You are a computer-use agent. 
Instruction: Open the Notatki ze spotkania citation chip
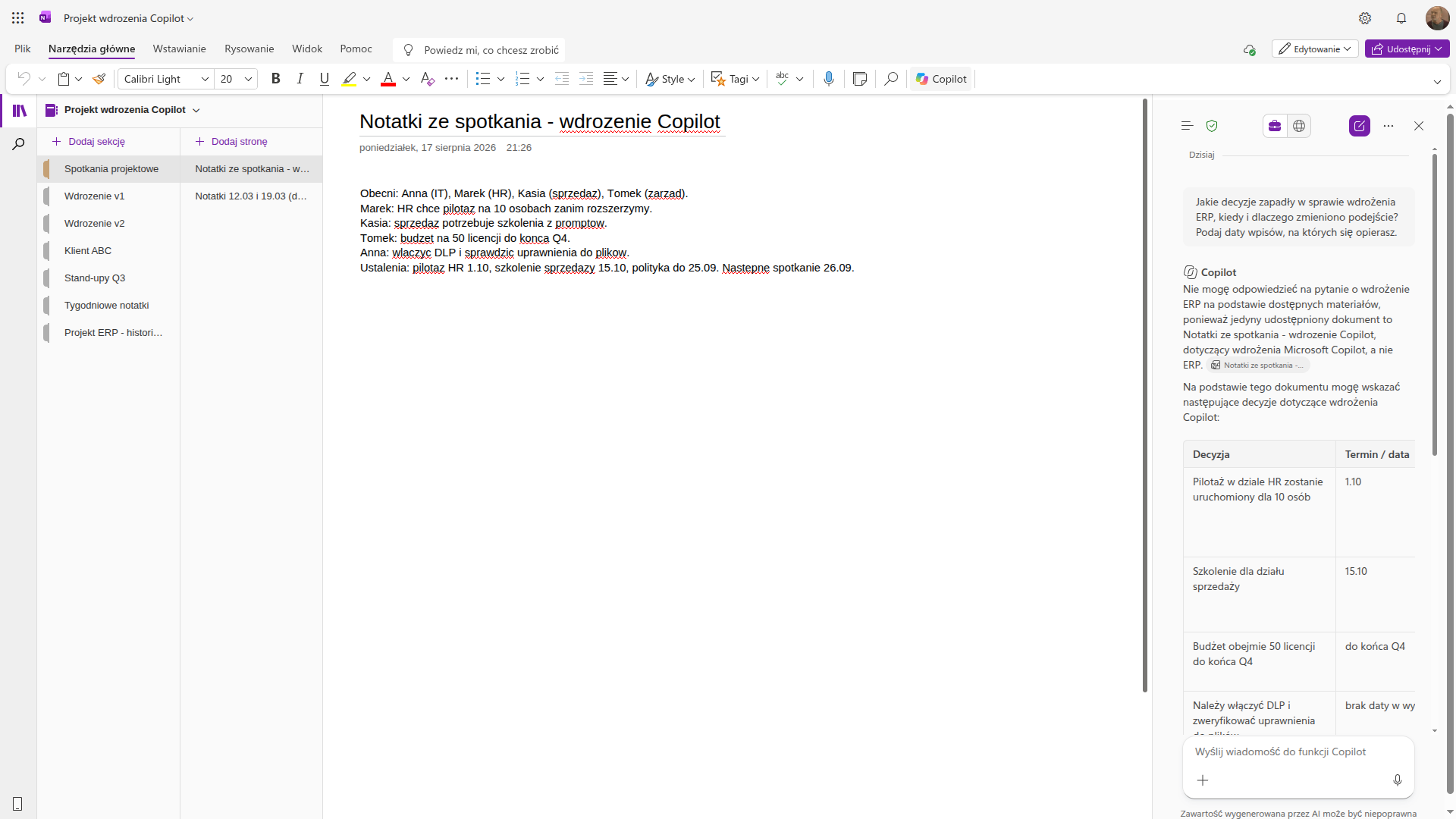1259,366
